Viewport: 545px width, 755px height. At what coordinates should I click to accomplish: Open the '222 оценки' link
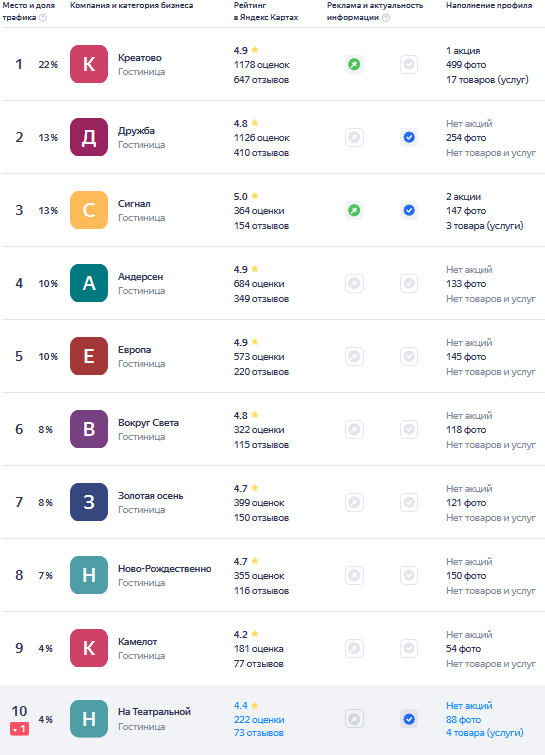coord(259,719)
